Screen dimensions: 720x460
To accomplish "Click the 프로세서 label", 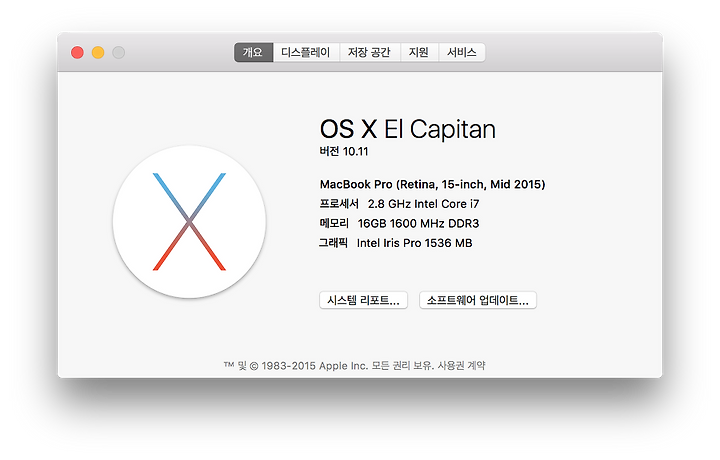I will pos(339,203).
